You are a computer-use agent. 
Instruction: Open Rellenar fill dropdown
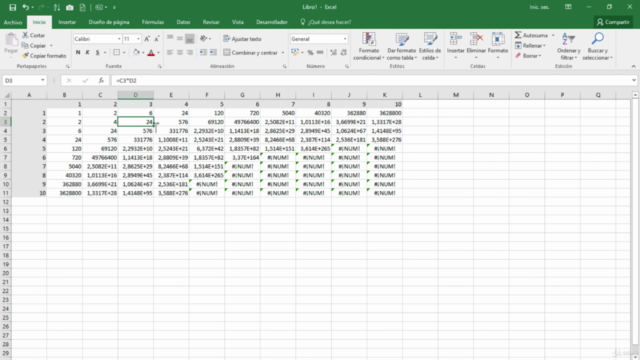click(x=530, y=45)
